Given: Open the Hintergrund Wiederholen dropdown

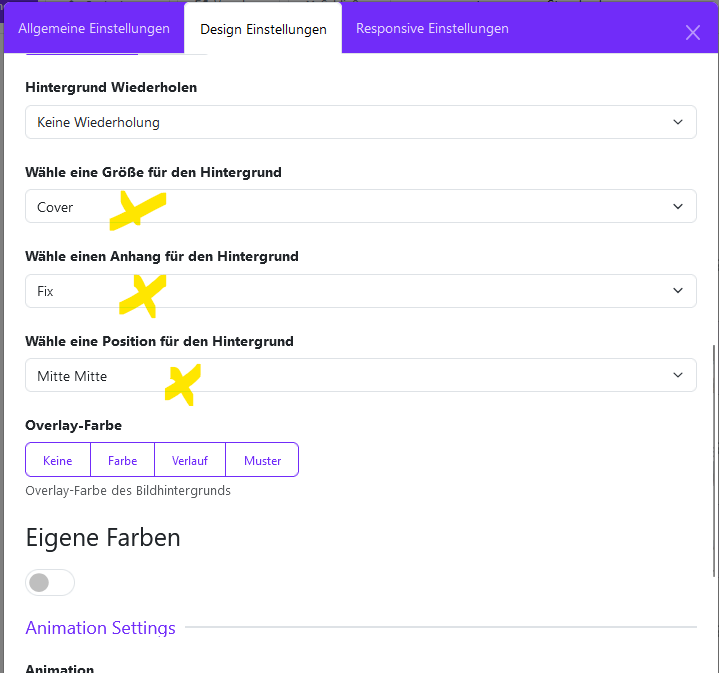Looking at the screenshot, I should 360,123.
